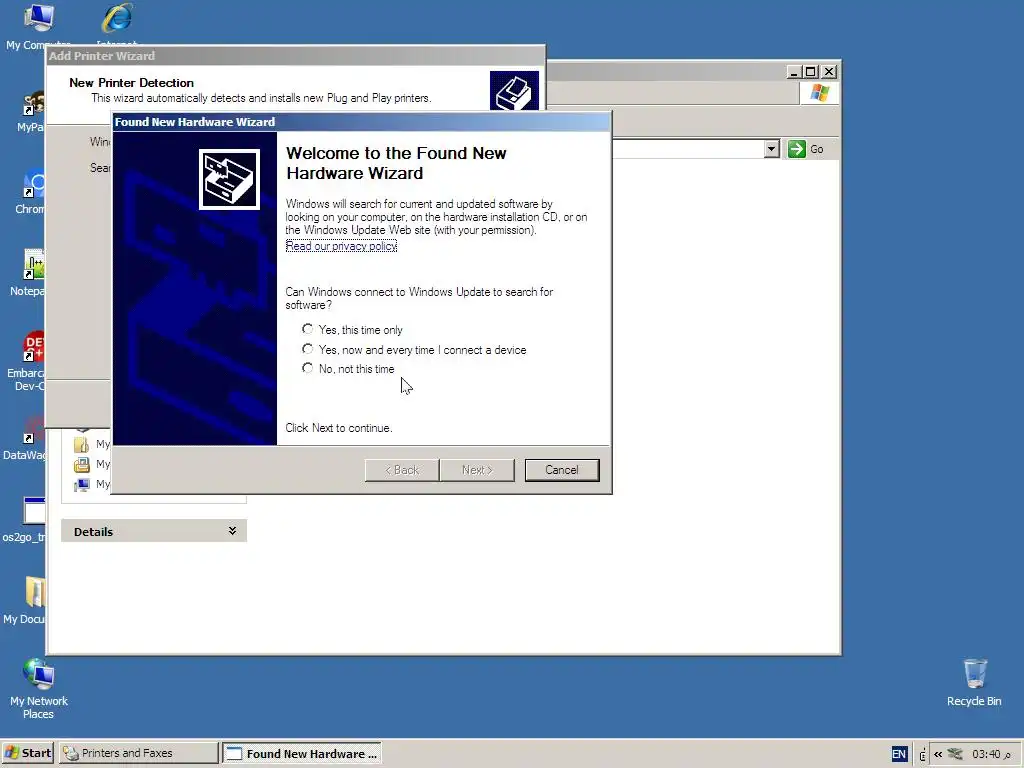
Task: Click the Go button in Printers window
Action: [805, 149]
